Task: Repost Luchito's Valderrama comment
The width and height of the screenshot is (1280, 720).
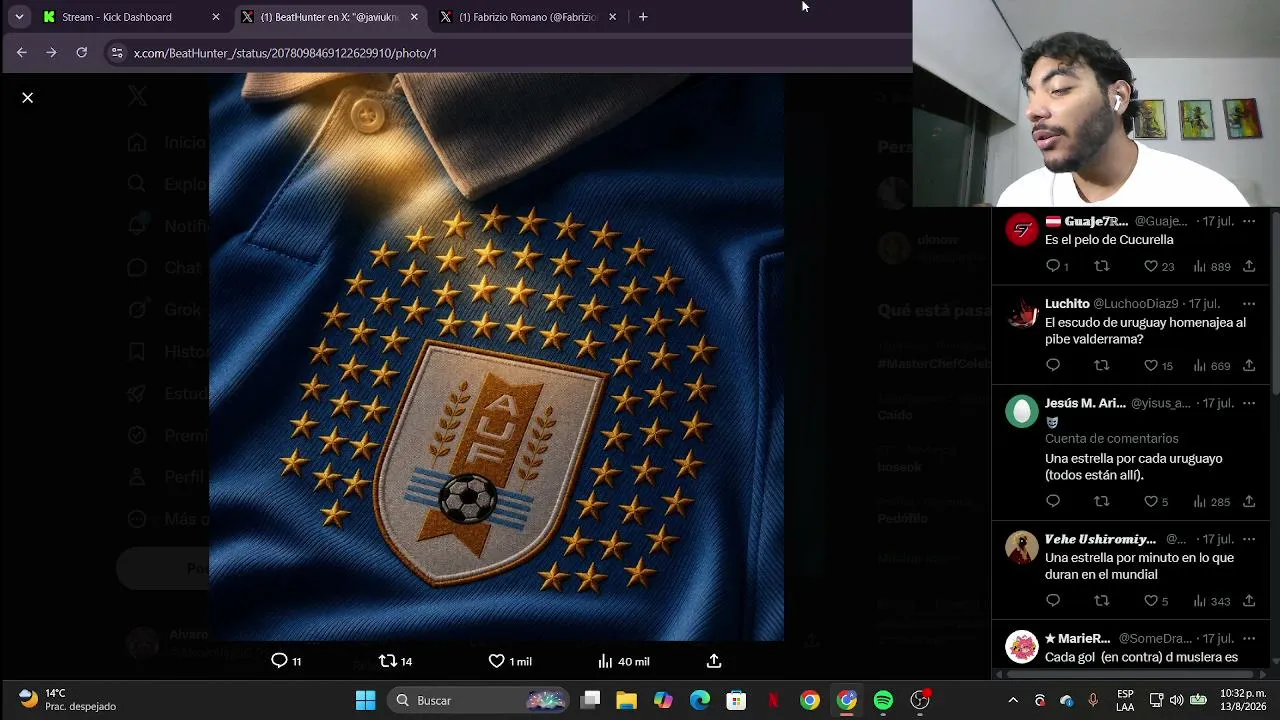Action: [x=1102, y=366]
